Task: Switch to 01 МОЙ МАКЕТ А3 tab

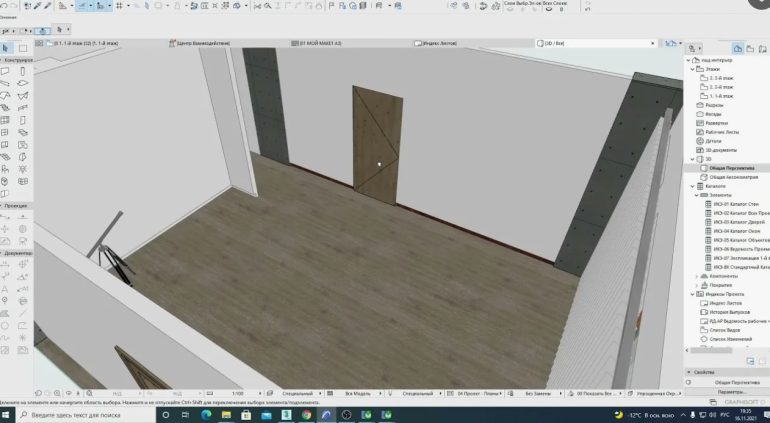Action: (x=317, y=43)
